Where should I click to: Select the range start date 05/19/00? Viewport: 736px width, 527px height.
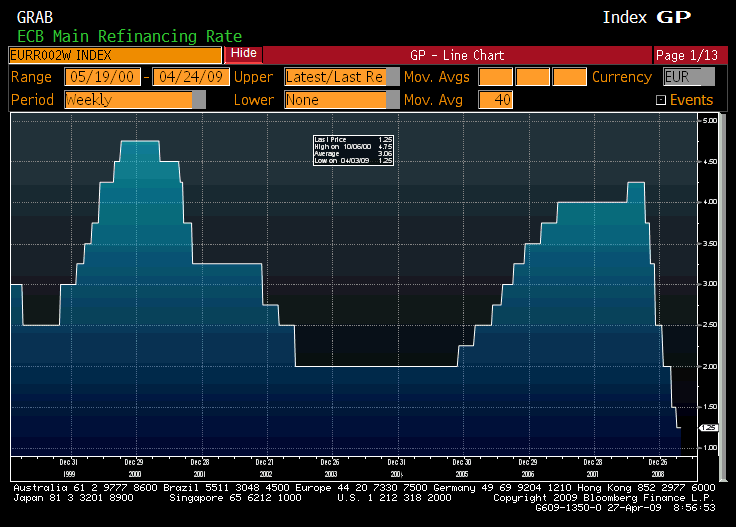tap(102, 77)
